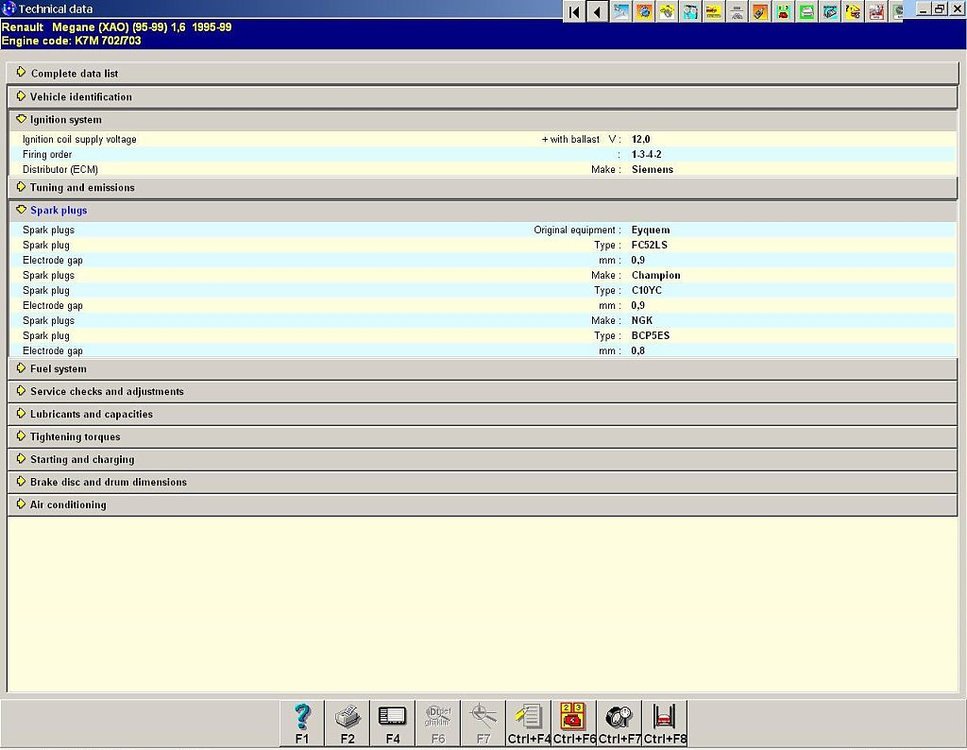
Task: Open the Ctrl+F8 vehicle lift icon
Action: click(x=665, y=723)
